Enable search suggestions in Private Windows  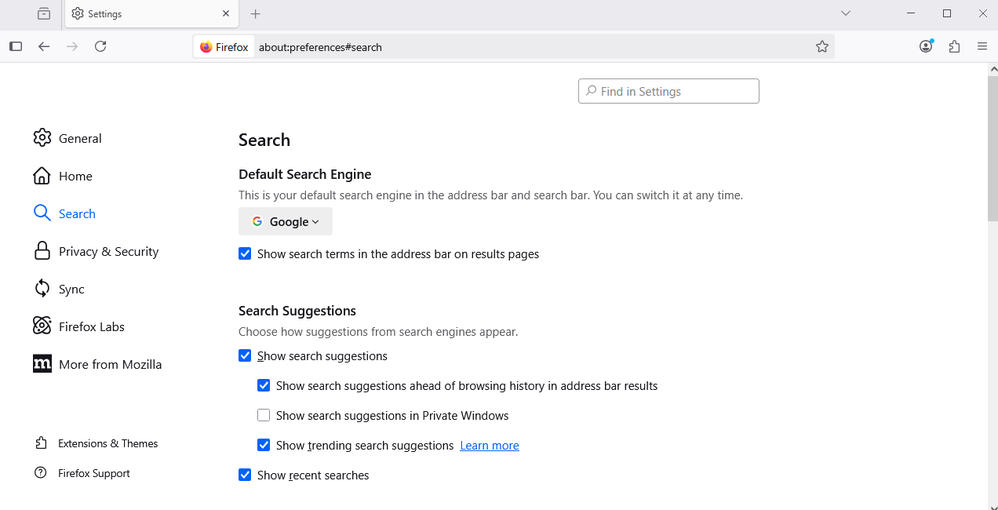click(264, 416)
